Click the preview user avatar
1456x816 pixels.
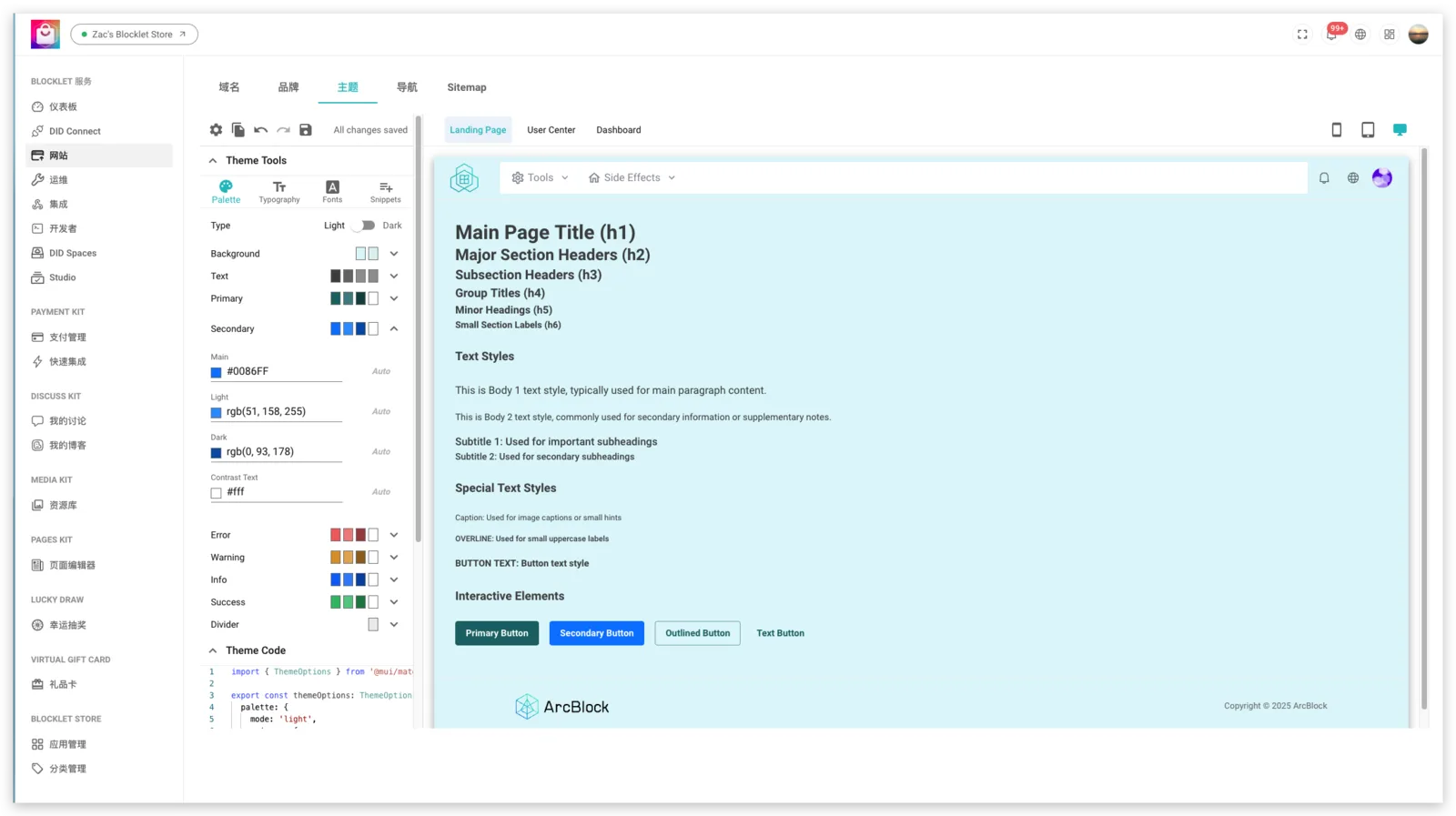(1382, 178)
